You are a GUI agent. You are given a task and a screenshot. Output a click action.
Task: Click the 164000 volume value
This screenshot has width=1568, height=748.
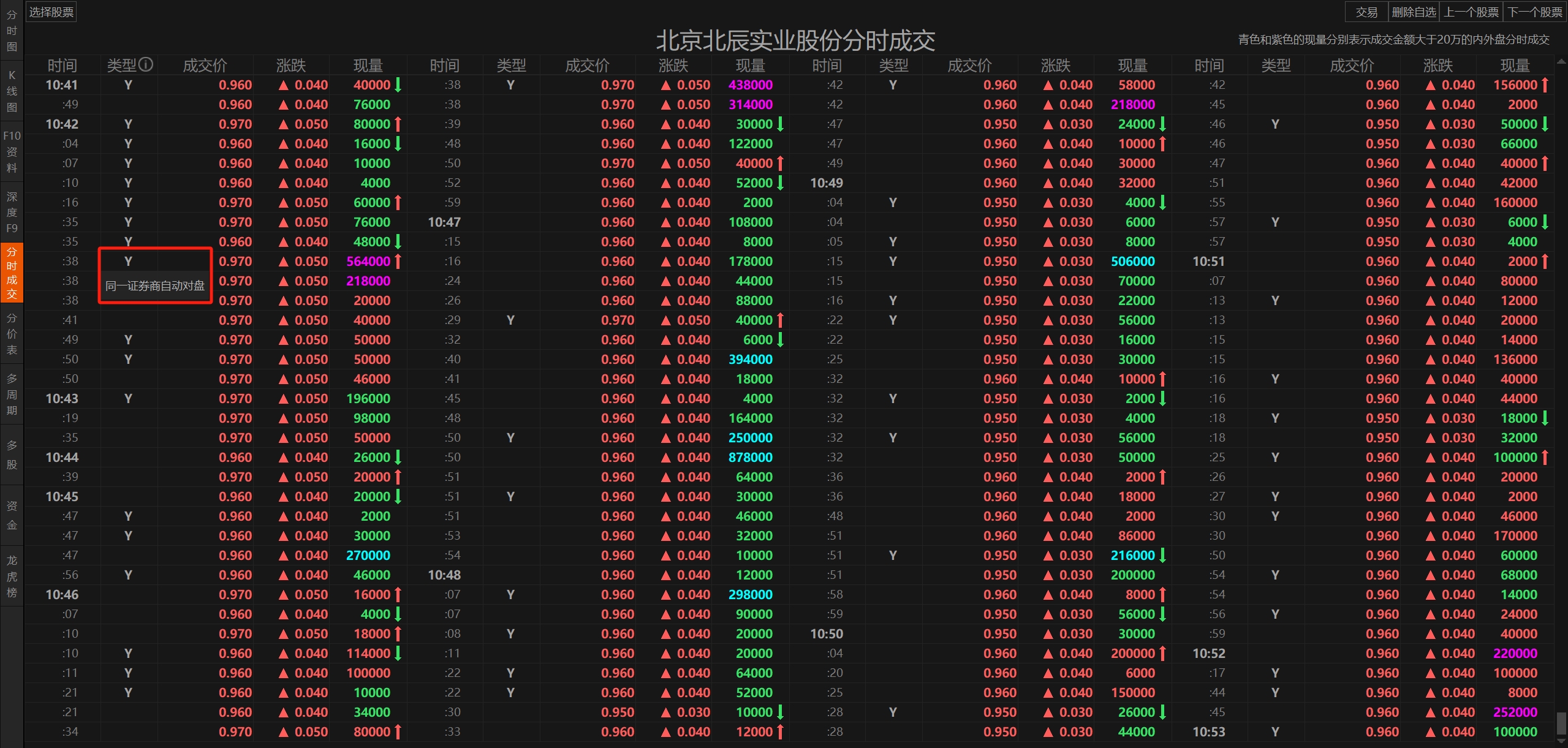tap(751, 418)
